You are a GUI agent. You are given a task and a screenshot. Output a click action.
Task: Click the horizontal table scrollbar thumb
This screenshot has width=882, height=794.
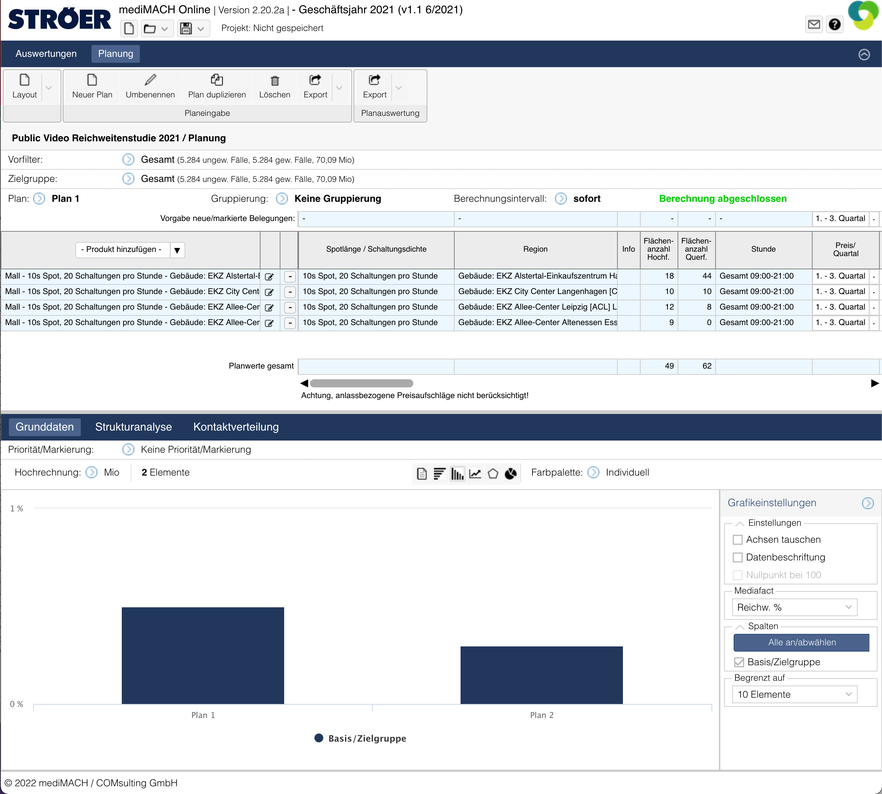point(361,383)
